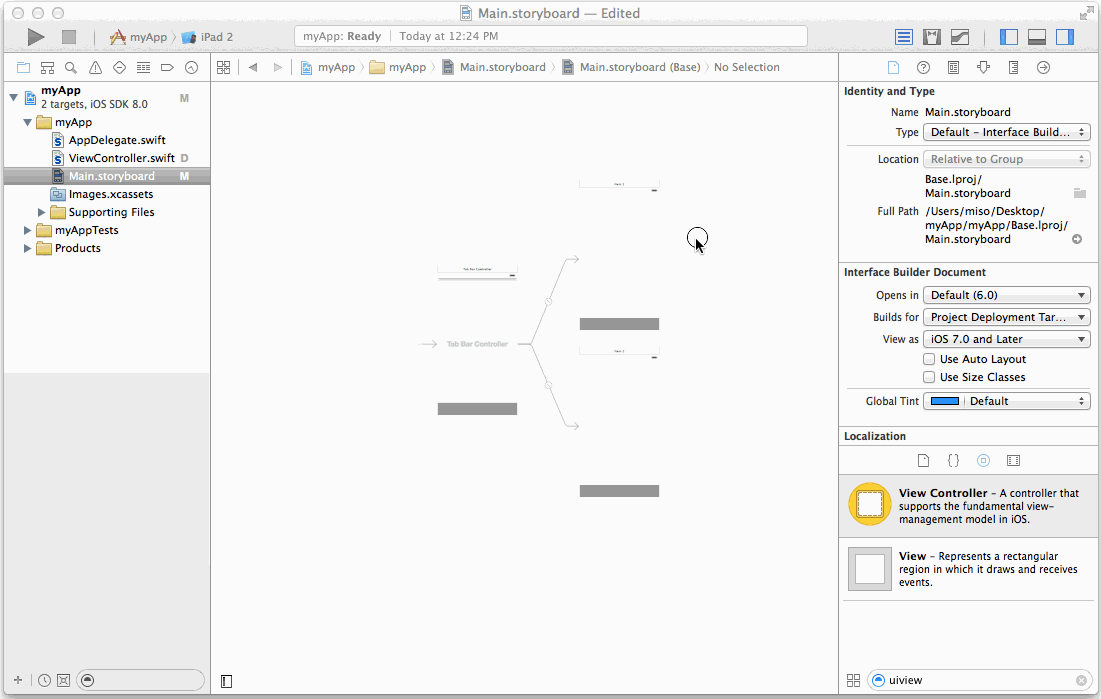Open the Version editor
Image resolution: width=1101 pixels, height=699 pixels.
[x=959, y=36]
